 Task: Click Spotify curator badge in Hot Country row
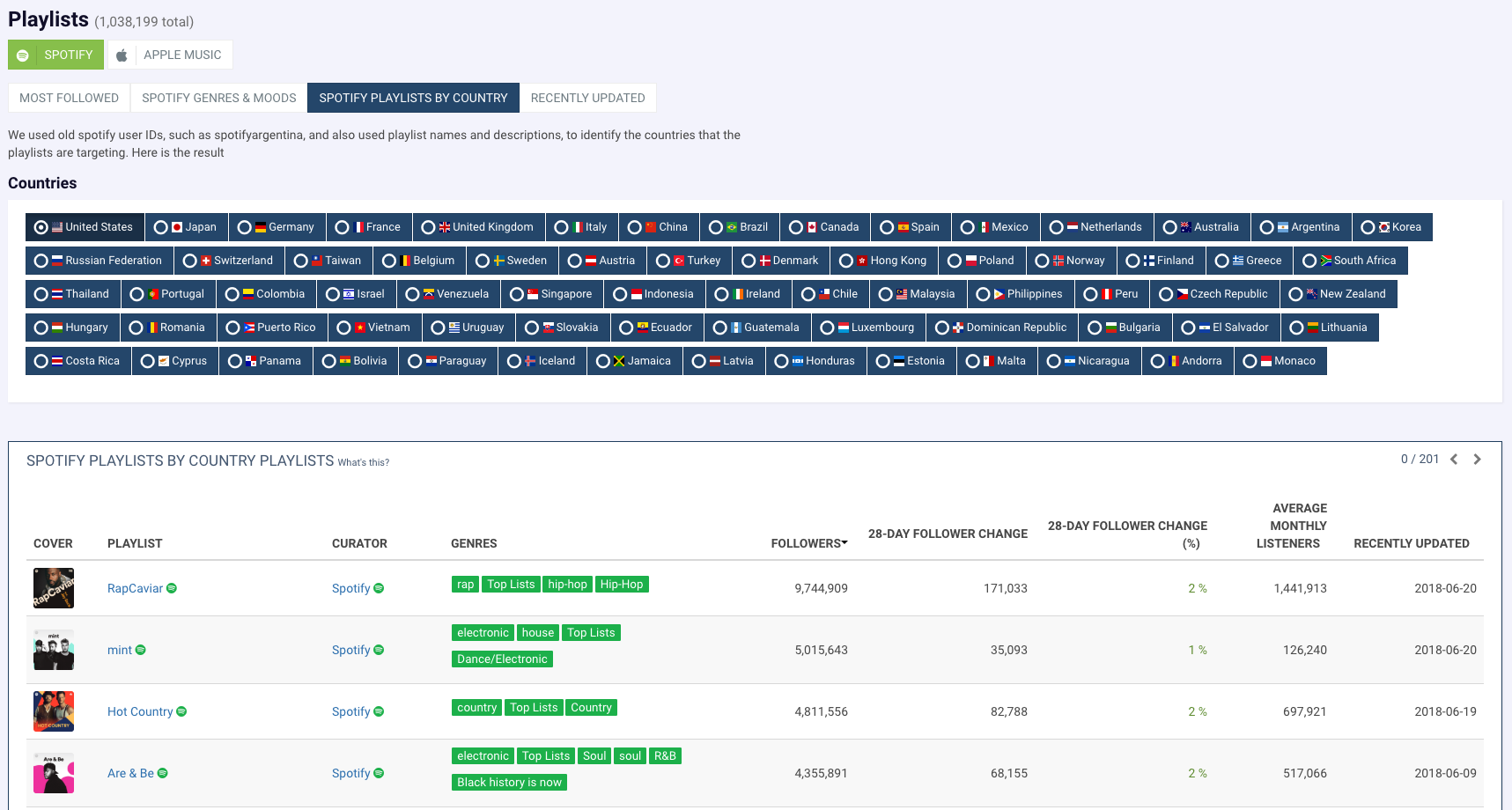[x=379, y=711]
